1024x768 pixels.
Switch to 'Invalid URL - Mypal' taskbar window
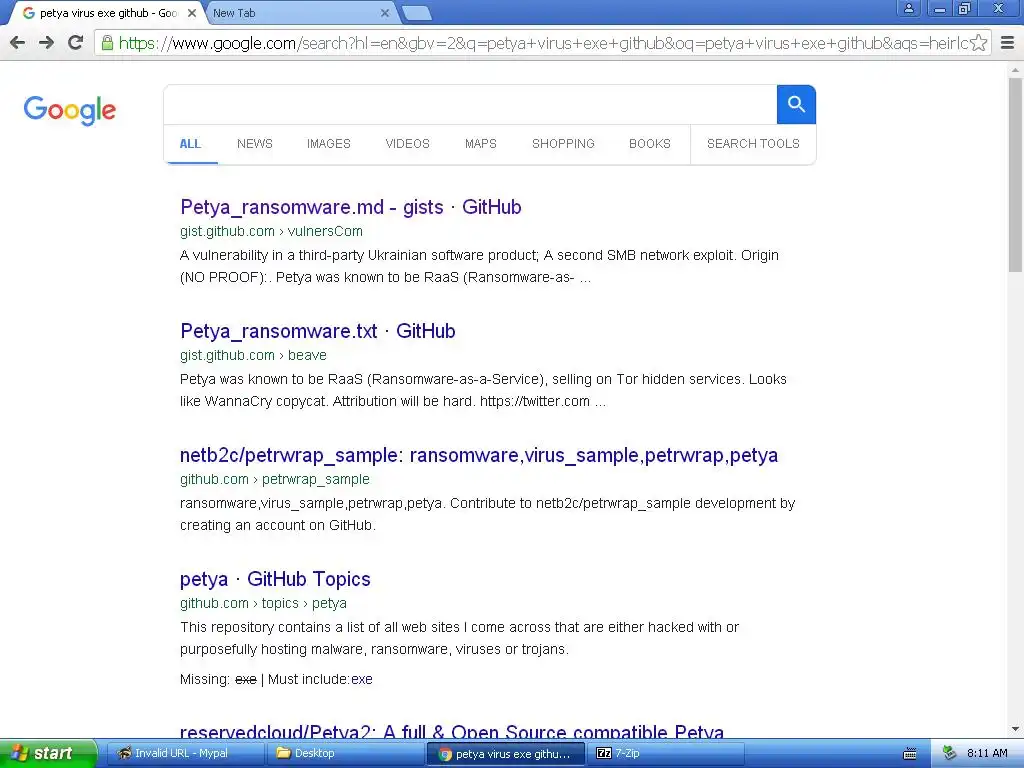tap(184, 754)
